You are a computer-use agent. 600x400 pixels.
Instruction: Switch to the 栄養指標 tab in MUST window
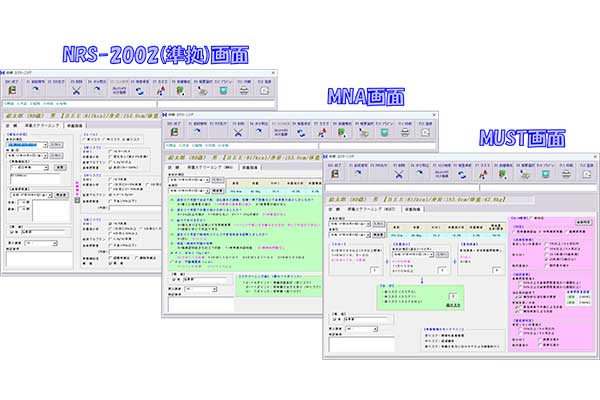coord(413,208)
